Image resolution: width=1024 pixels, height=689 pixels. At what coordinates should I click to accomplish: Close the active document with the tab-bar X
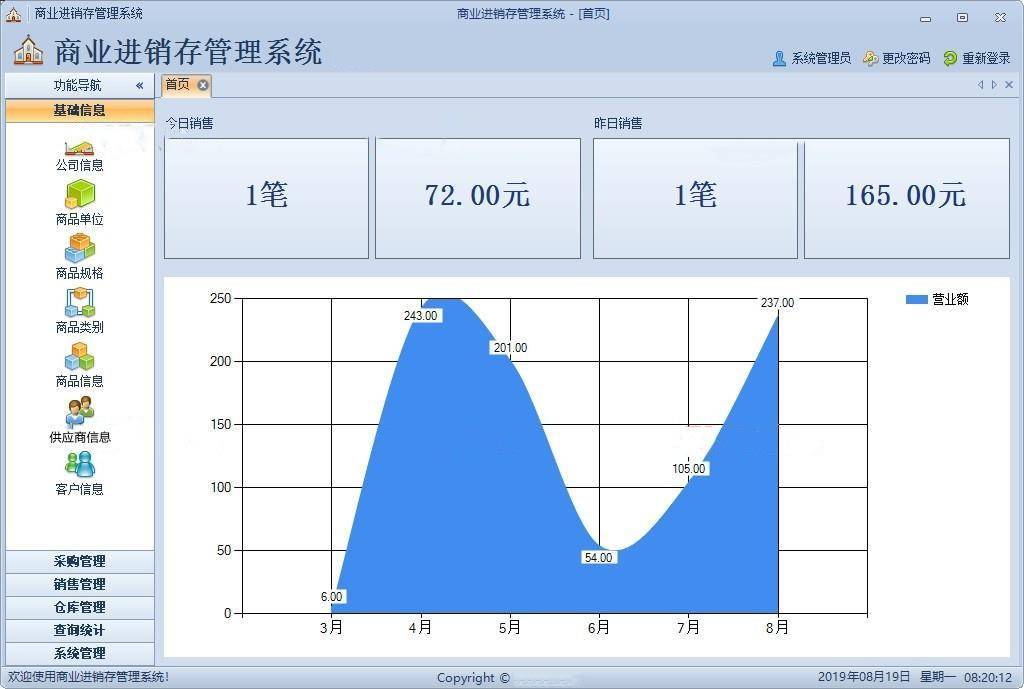(1009, 85)
